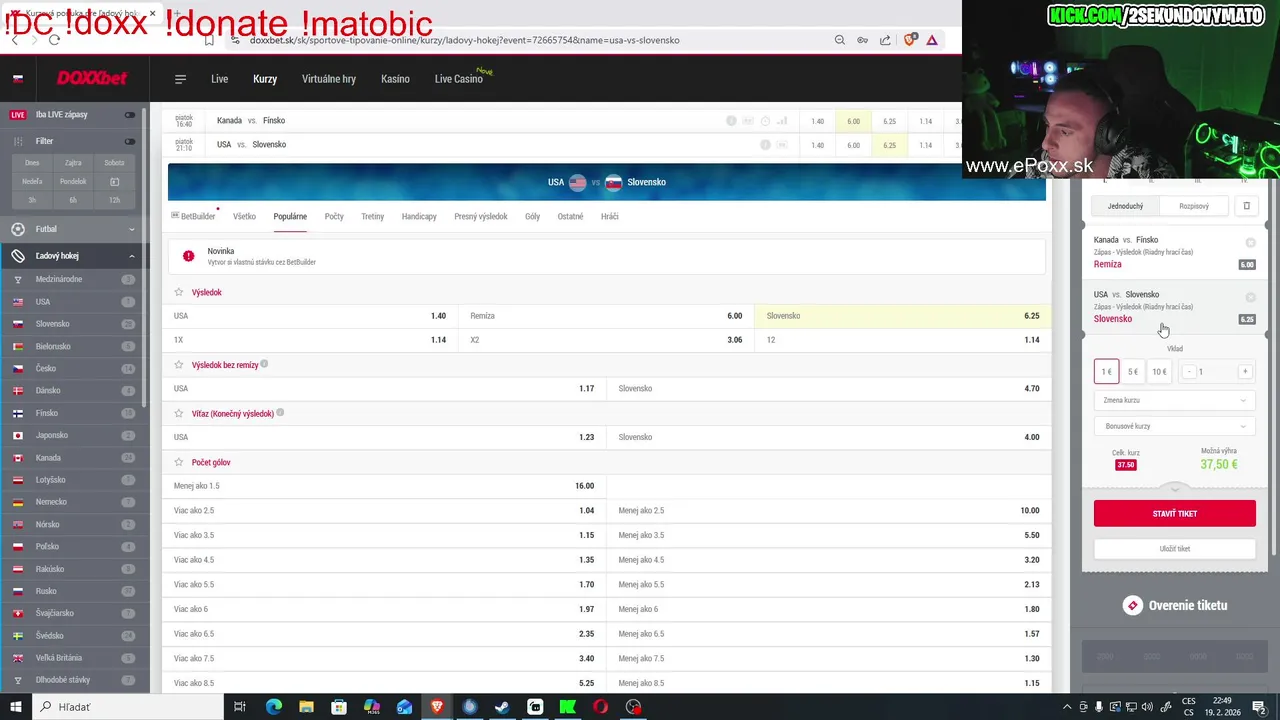Favorite the Výsledok bez remízy star
The width and height of the screenshot is (1280, 720).
[x=179, y=365]
